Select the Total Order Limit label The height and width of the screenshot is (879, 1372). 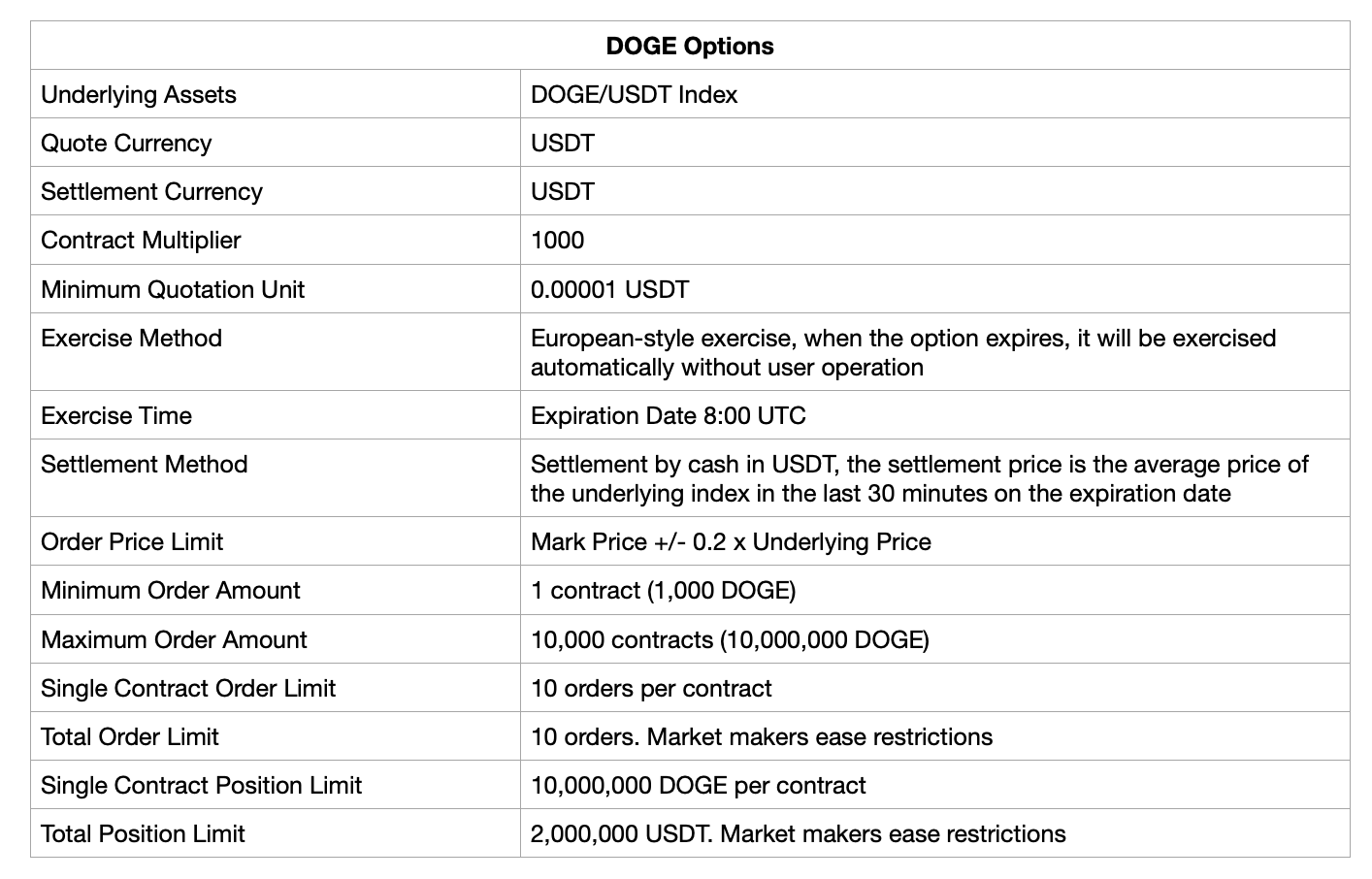(x=130, y=737)
